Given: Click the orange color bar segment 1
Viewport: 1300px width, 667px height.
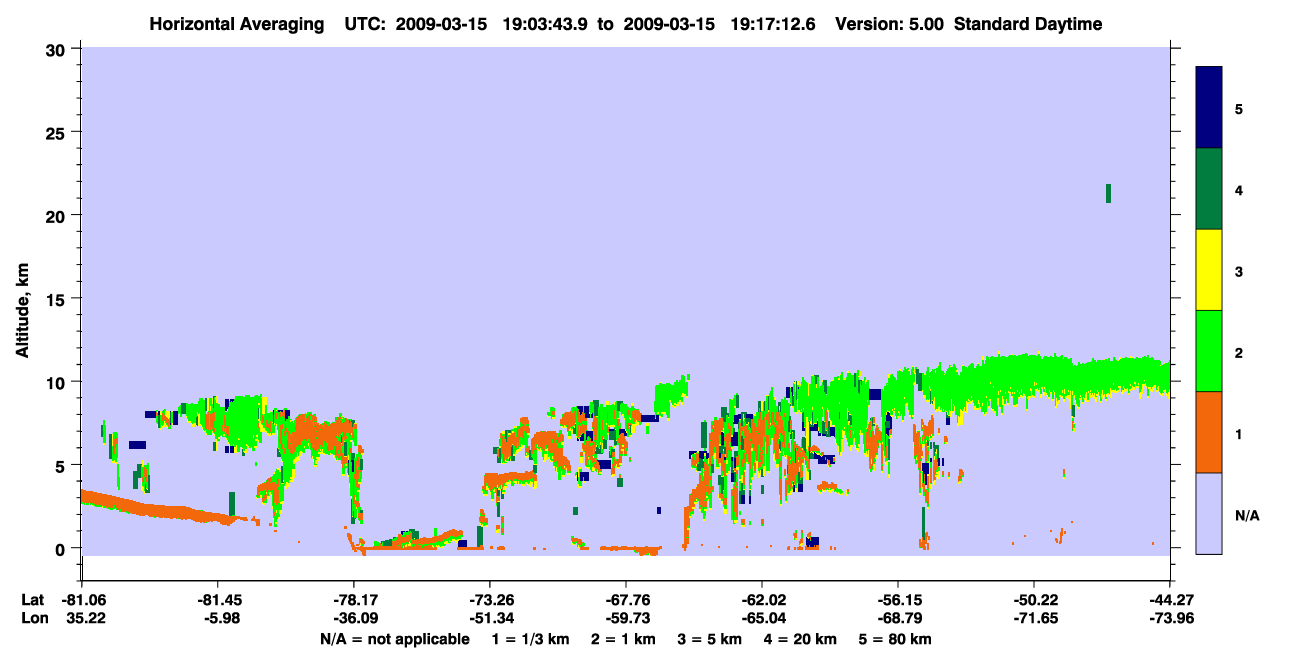Looking at the screenshot, I should tap(1209, 432).
